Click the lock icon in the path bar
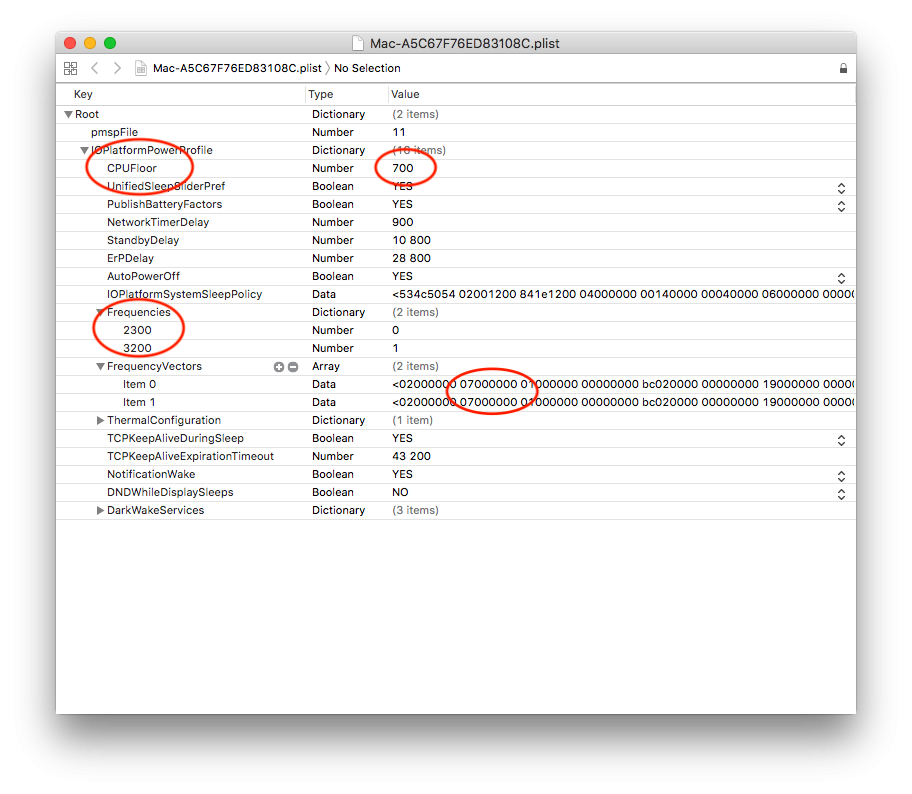The width and height of the screenshot is (912, 794). click(843, 68)
